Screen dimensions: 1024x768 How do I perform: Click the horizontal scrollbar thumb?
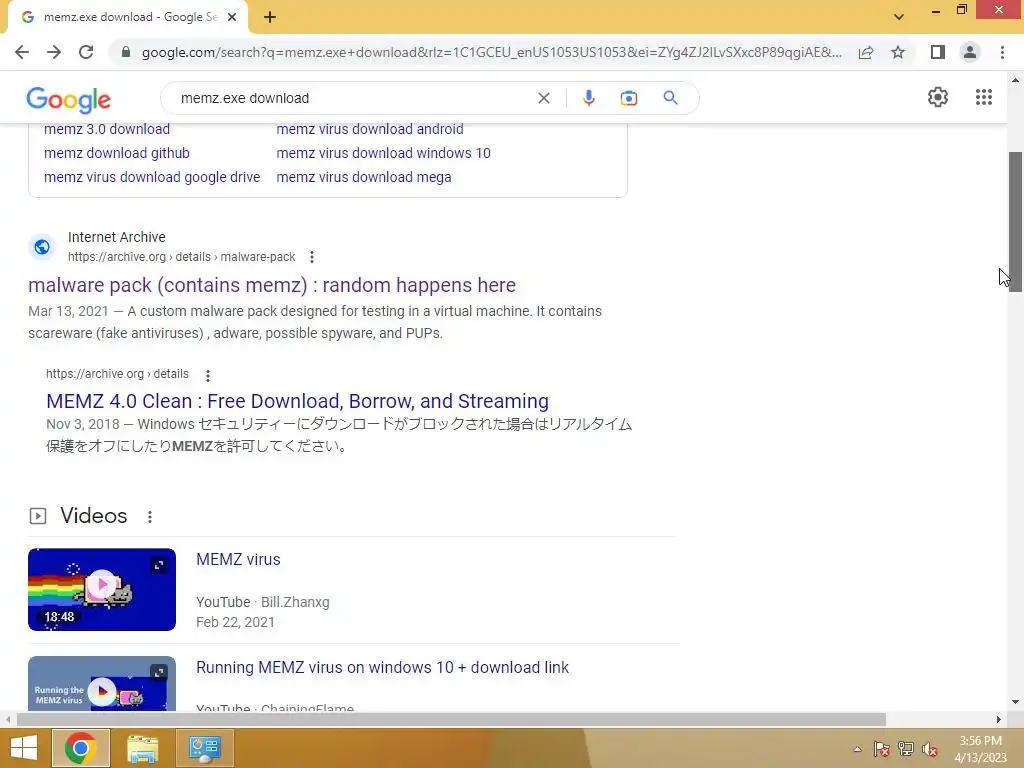[x=451, y=720]
